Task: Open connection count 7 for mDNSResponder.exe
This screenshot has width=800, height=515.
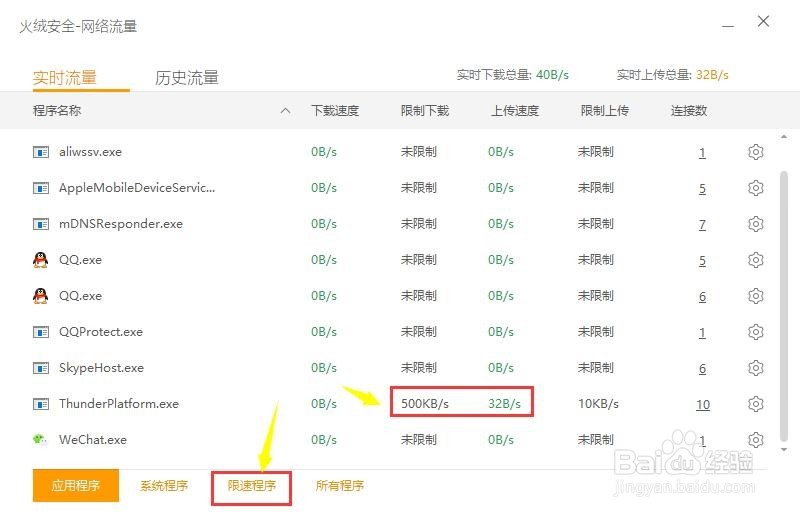Action: click(702, 225)
